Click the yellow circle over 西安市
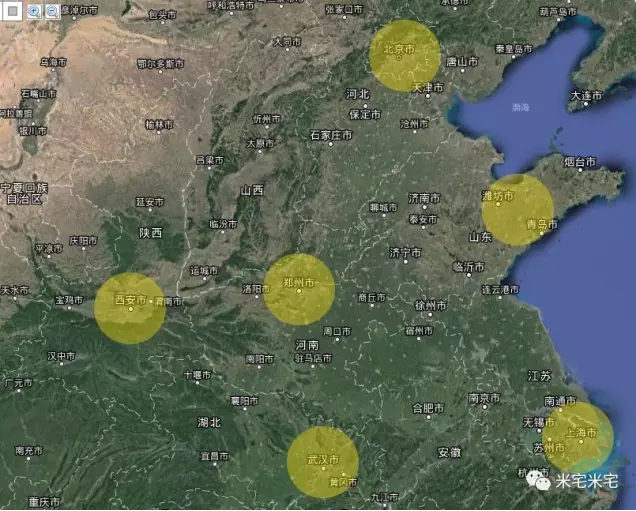This screenshot has width=636, height=511. 130,308
